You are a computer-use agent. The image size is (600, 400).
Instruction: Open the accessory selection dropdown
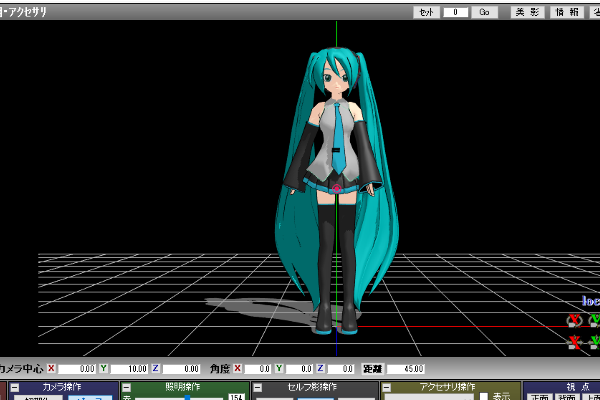point(429,397)
